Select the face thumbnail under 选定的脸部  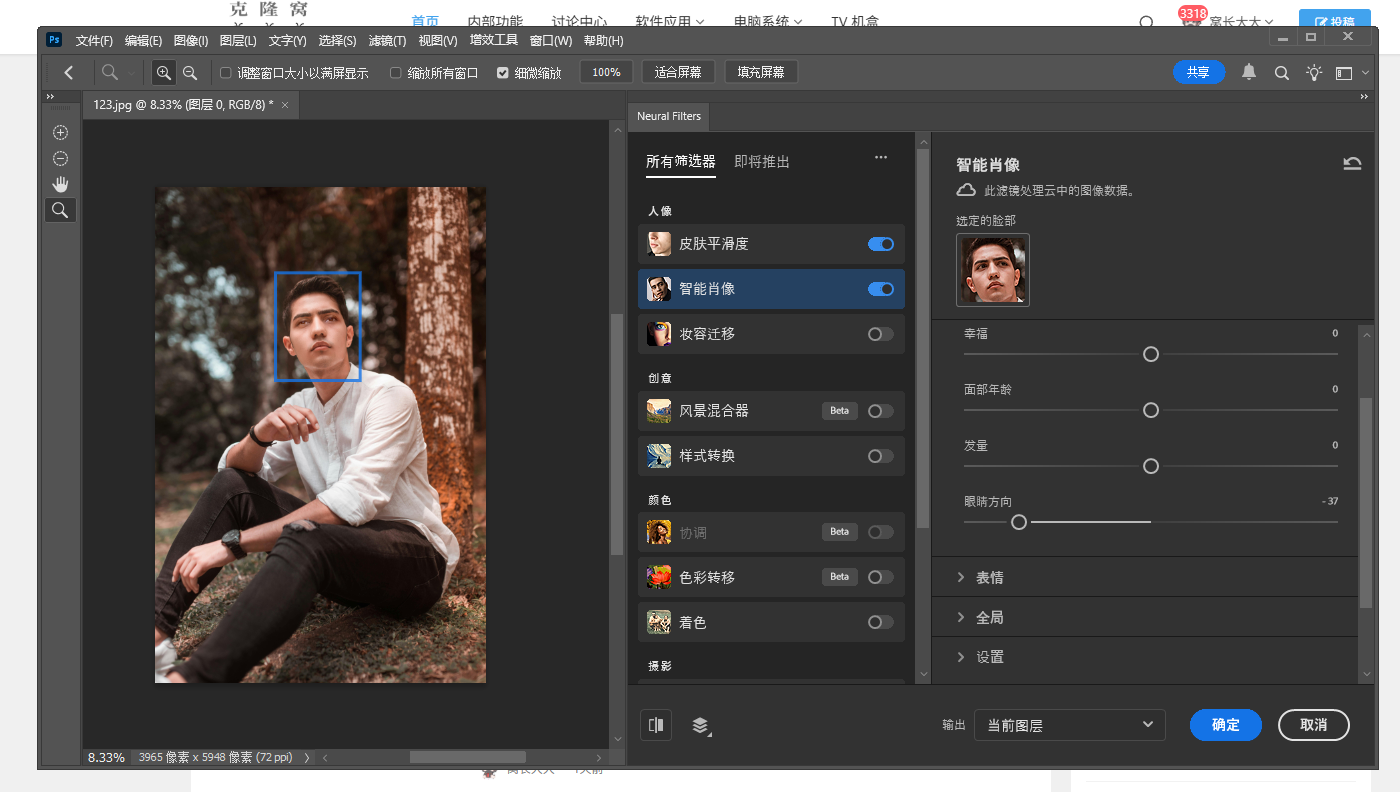pyautogui.click(x=993, y=270)
